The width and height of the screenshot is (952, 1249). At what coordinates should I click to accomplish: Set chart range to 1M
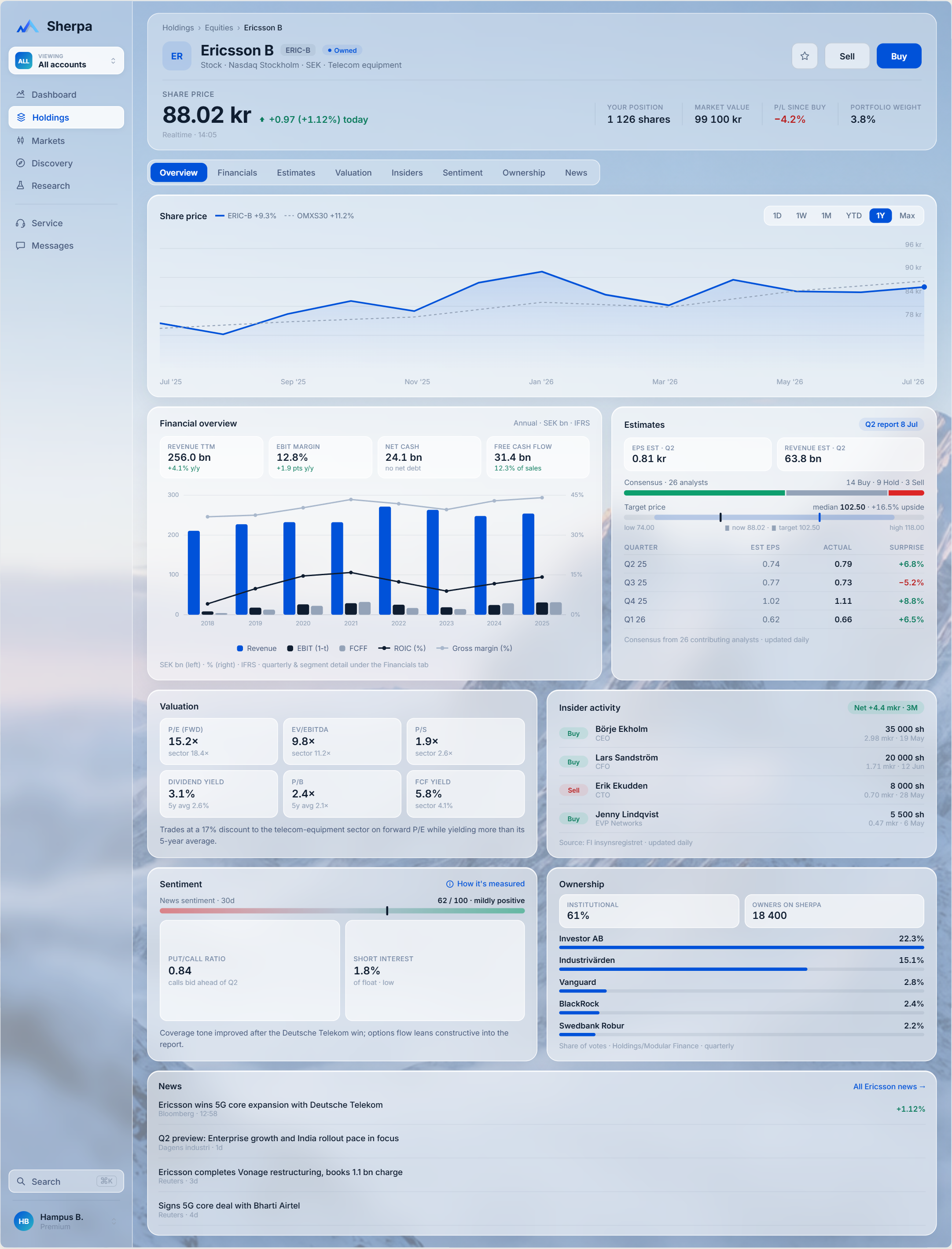point(826,216)
